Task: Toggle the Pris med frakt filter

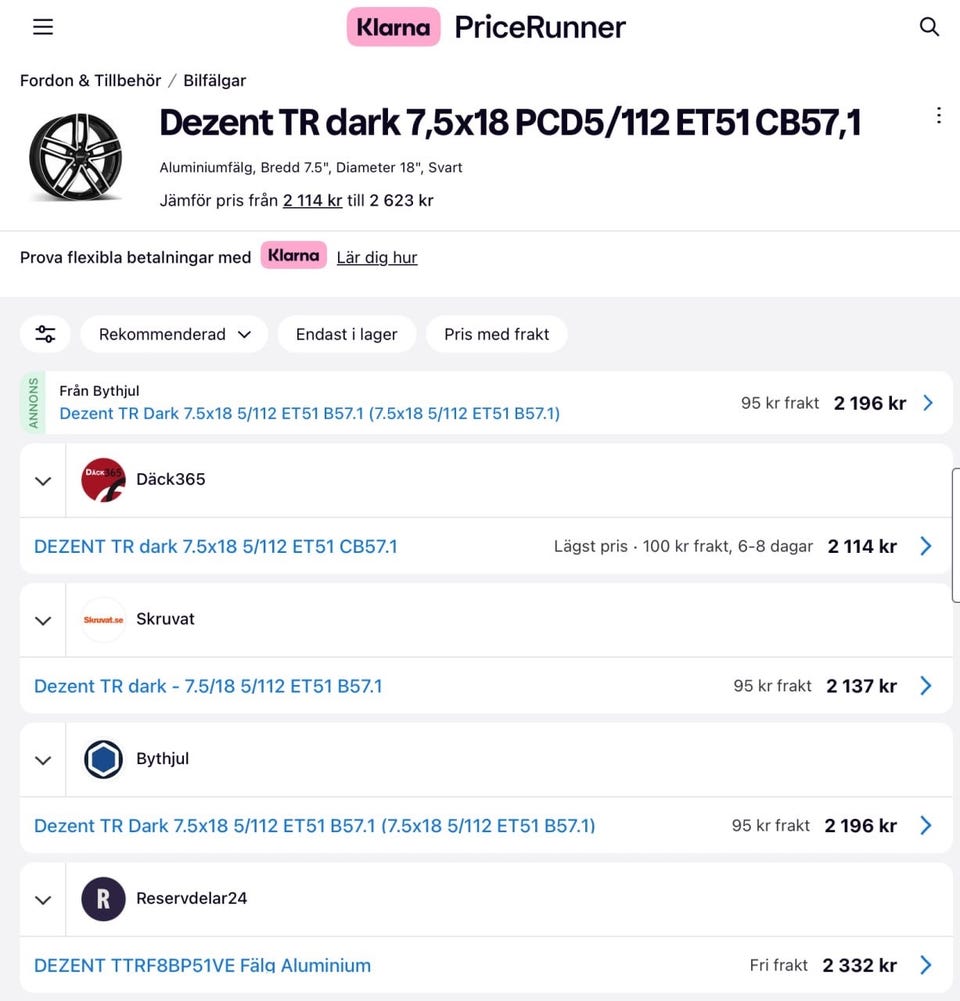Action: [496, 334]
